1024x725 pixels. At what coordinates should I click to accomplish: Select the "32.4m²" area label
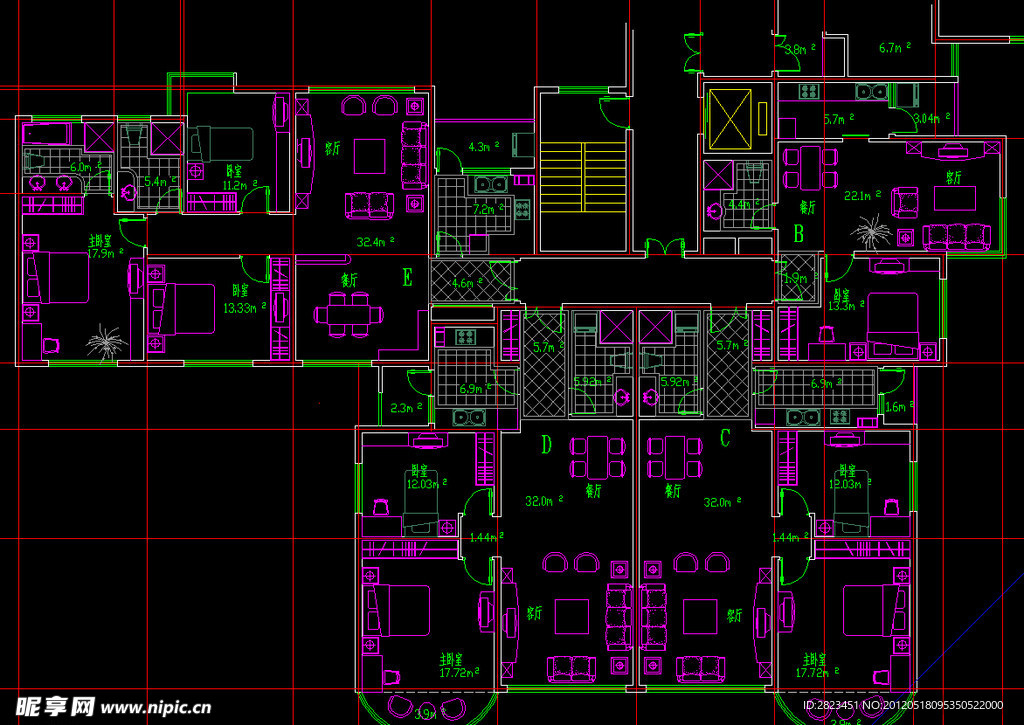click(376, 242)
